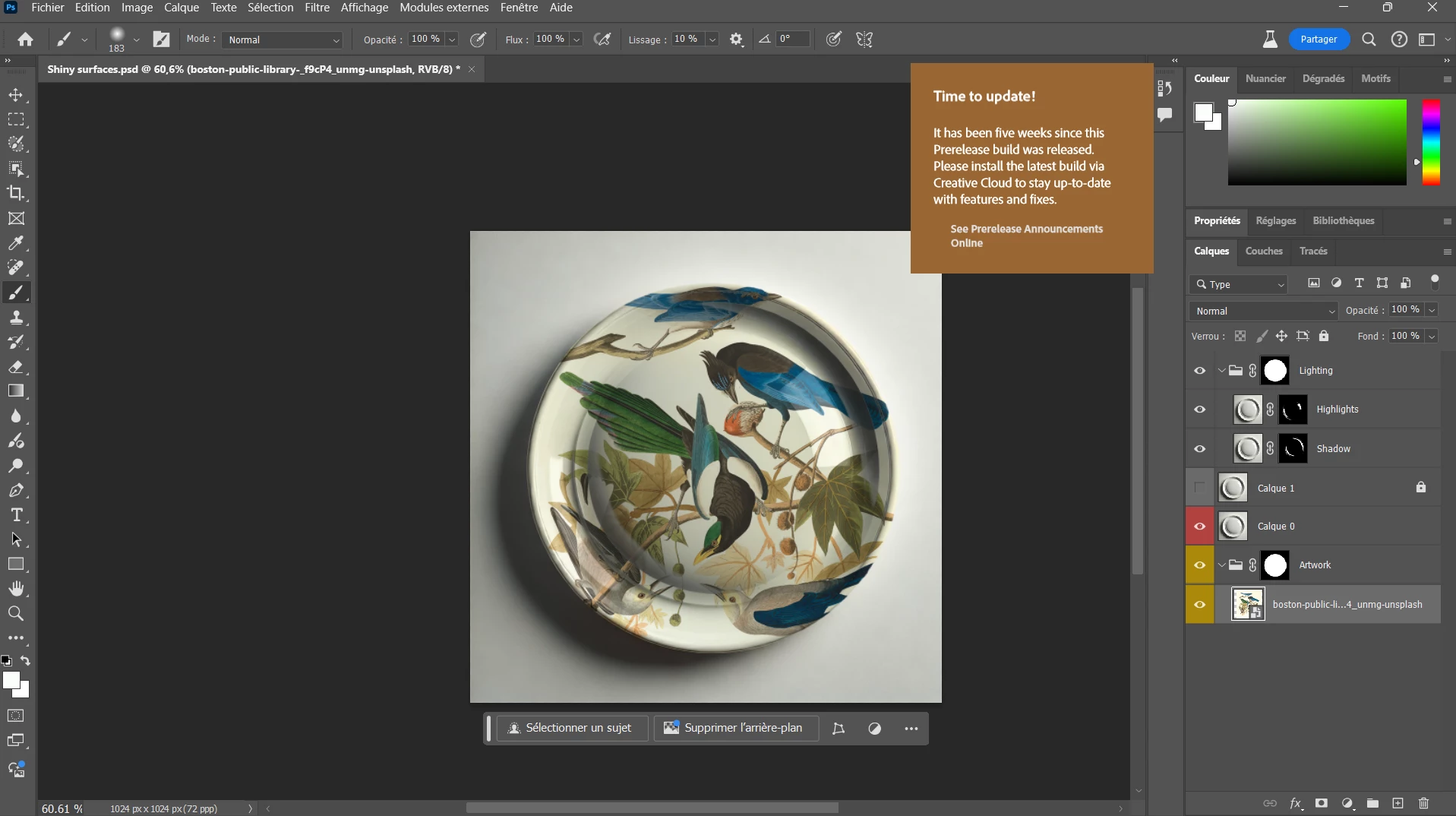Click Sélectionner un sujet
Screen dimensions: 1456x816
[572, 728]
